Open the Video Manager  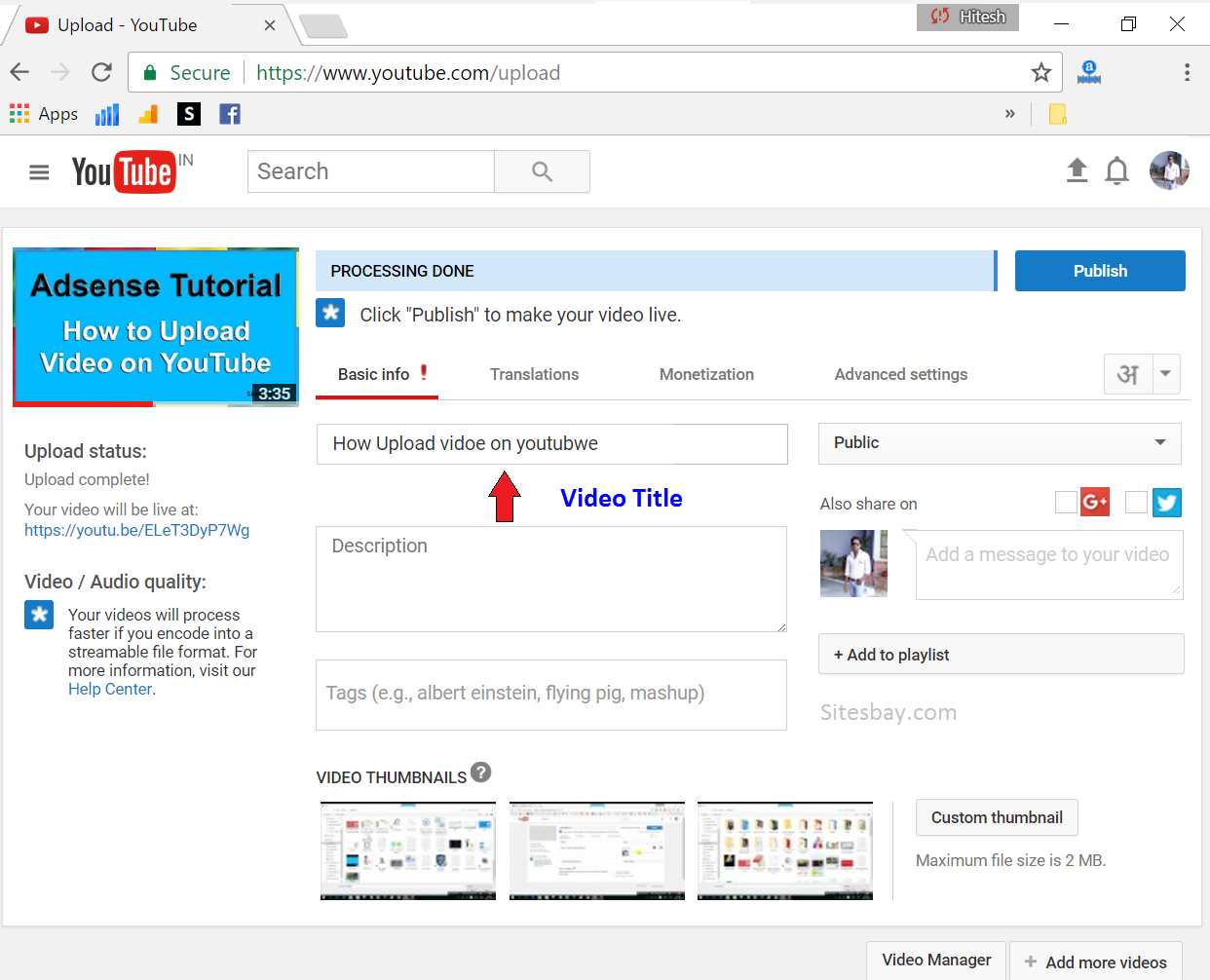pyautogui.click(x=936, y=961)
